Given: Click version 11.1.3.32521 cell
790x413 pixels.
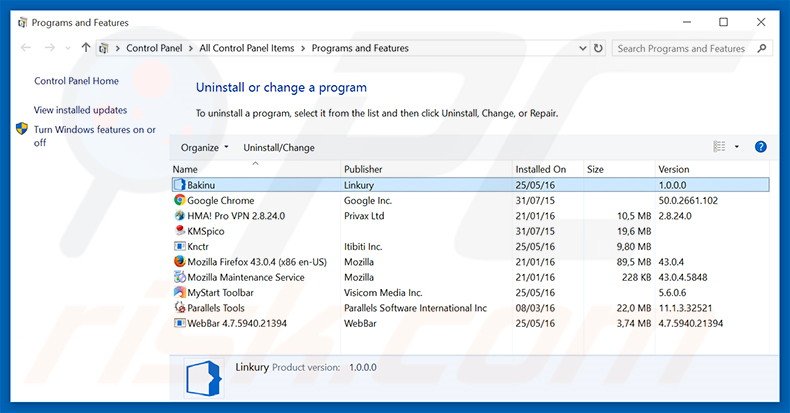Looking at the screenshot, I should pos(685,308).
